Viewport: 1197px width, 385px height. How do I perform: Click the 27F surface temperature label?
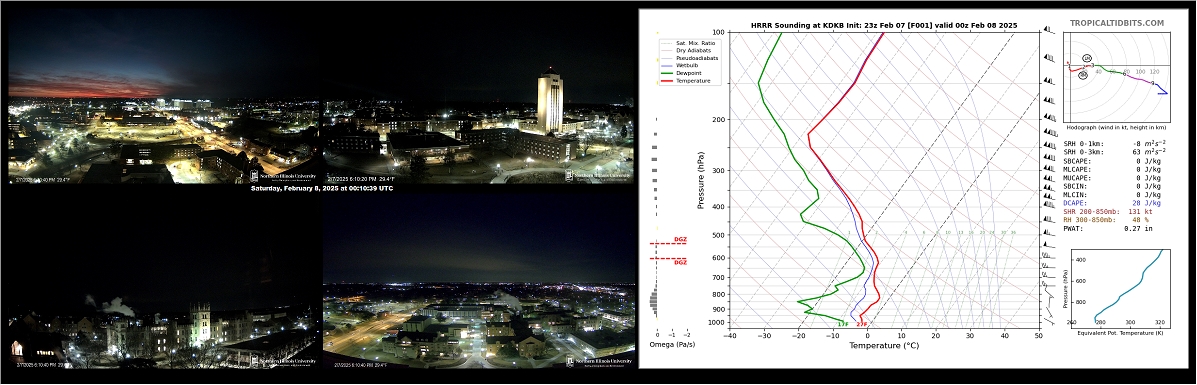pos(861,325)
